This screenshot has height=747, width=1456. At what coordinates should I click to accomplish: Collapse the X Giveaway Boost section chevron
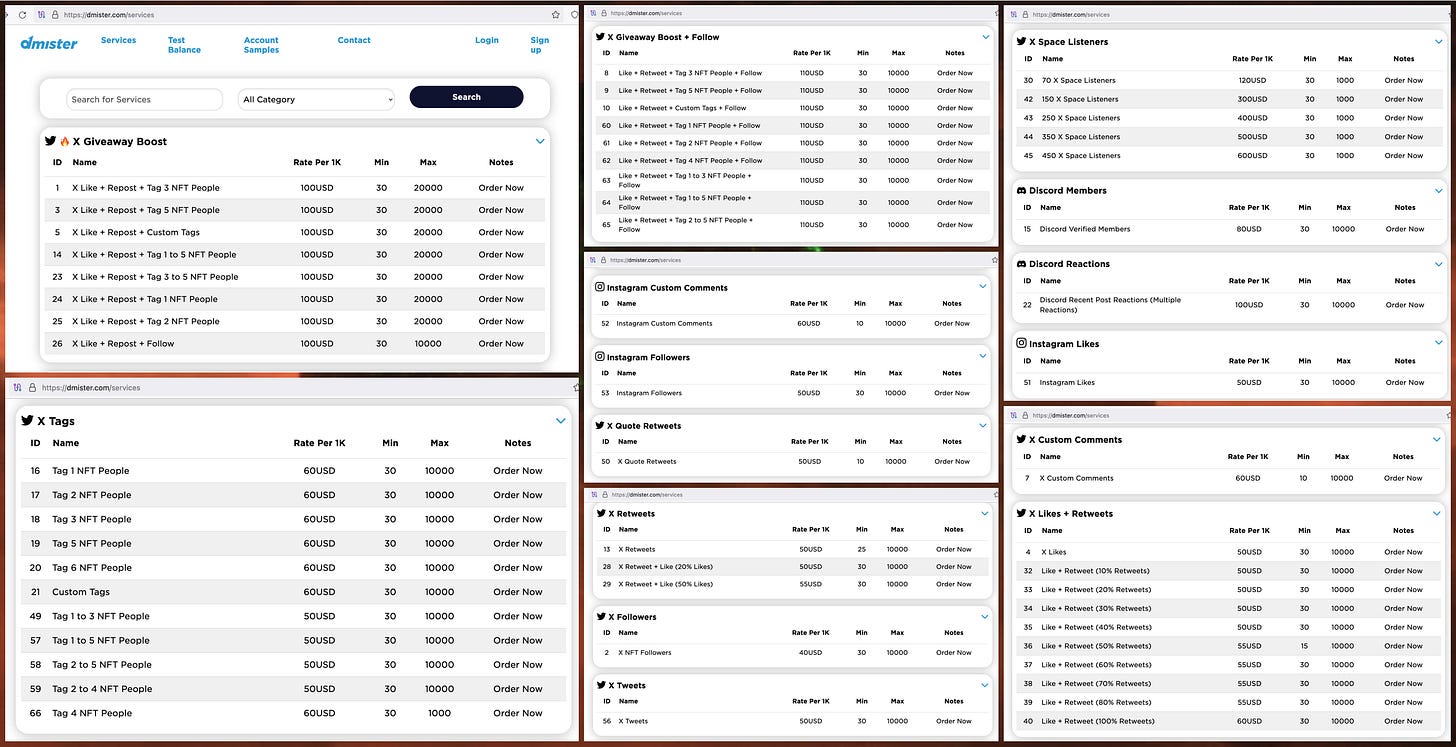pos(540,141)
